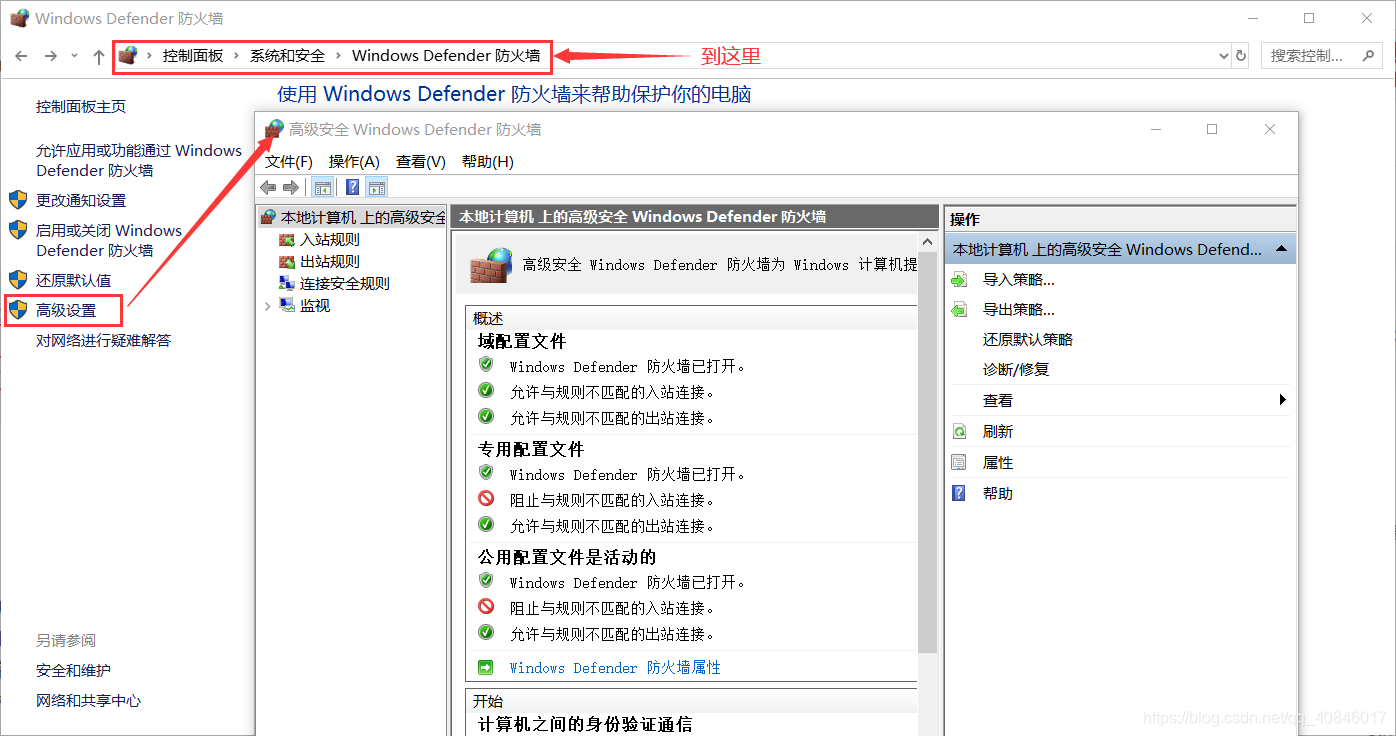The width and height of the screenshot is (1396, 736).
Task: Click the 系统和安全 breadcrumb
Action: click(288, 56)
